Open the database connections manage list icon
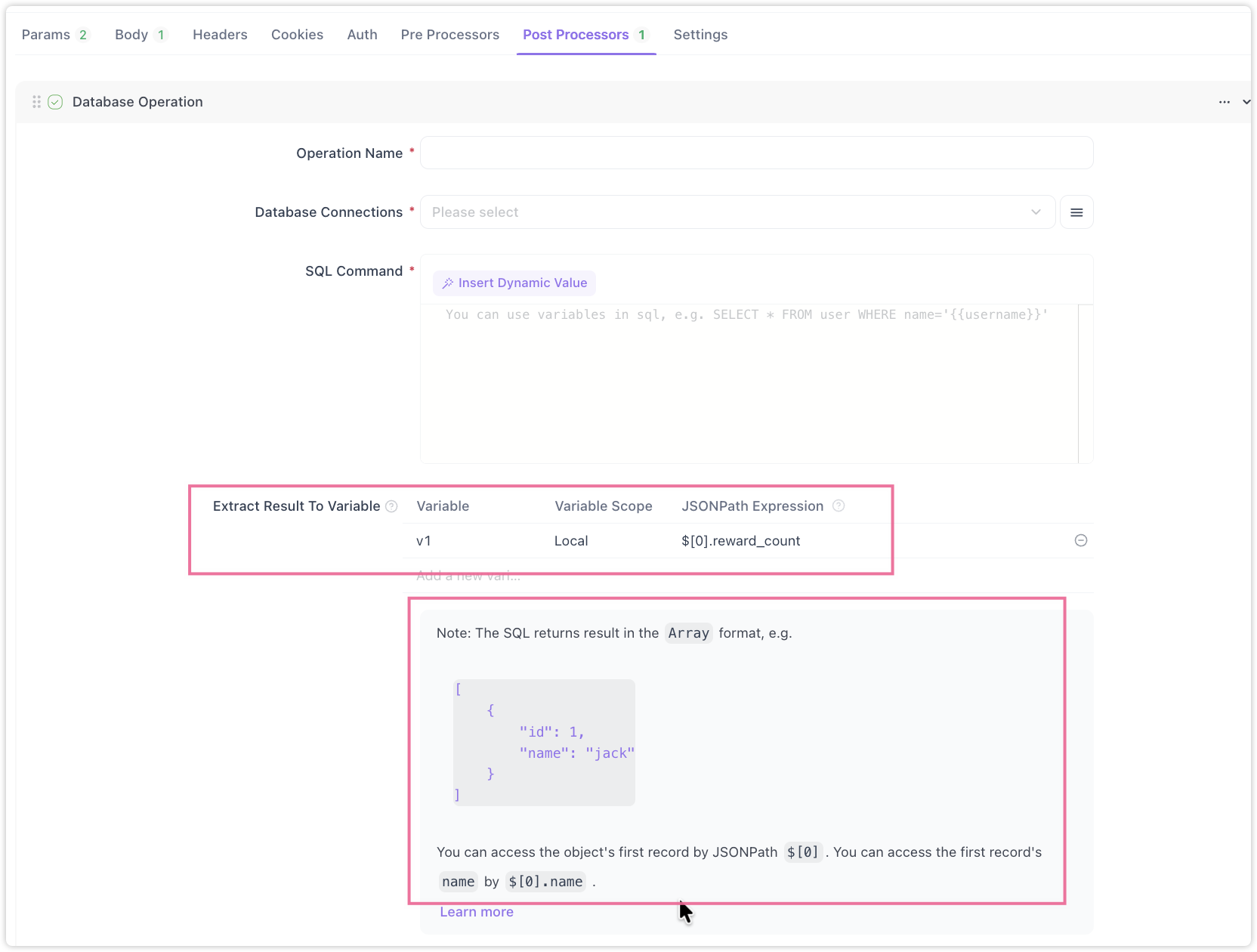1257x952 pixels. pos(1076,212)
